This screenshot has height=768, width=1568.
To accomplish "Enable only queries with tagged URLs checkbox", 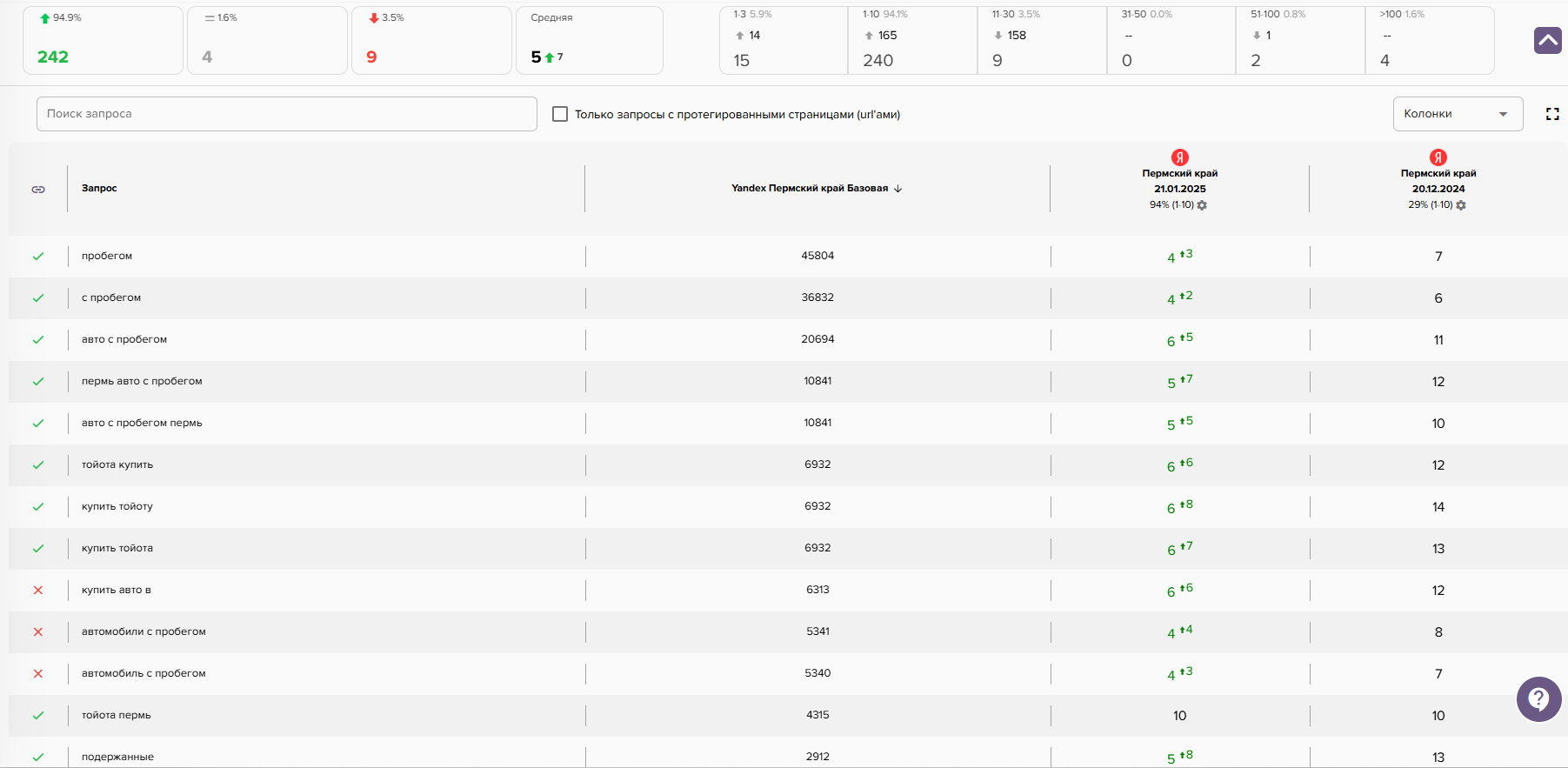I will (x=560, y=114).
